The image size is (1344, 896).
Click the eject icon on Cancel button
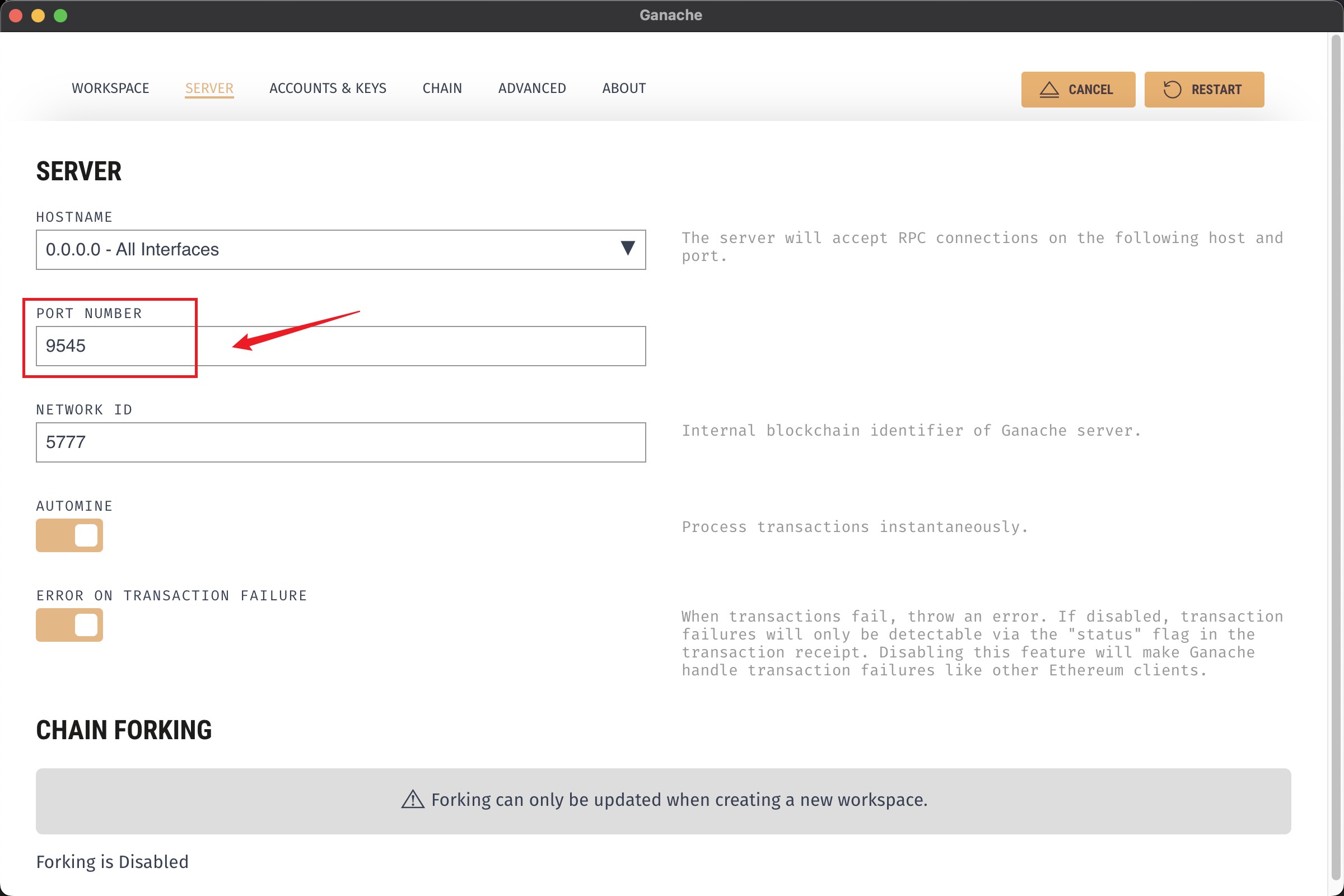pos(1048,90)
